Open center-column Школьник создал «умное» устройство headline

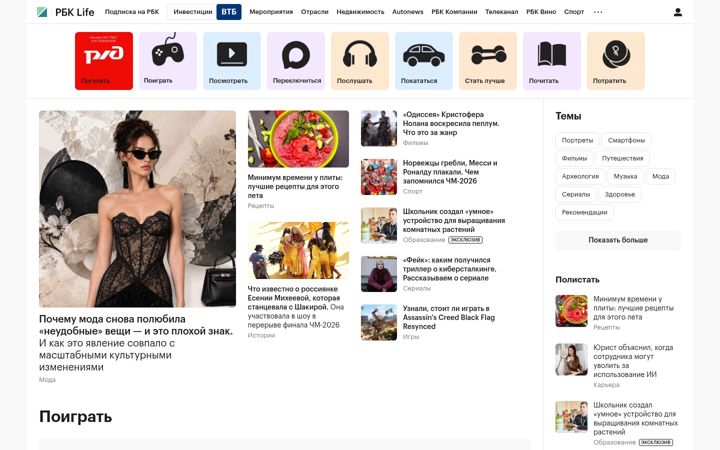[454, 220]
